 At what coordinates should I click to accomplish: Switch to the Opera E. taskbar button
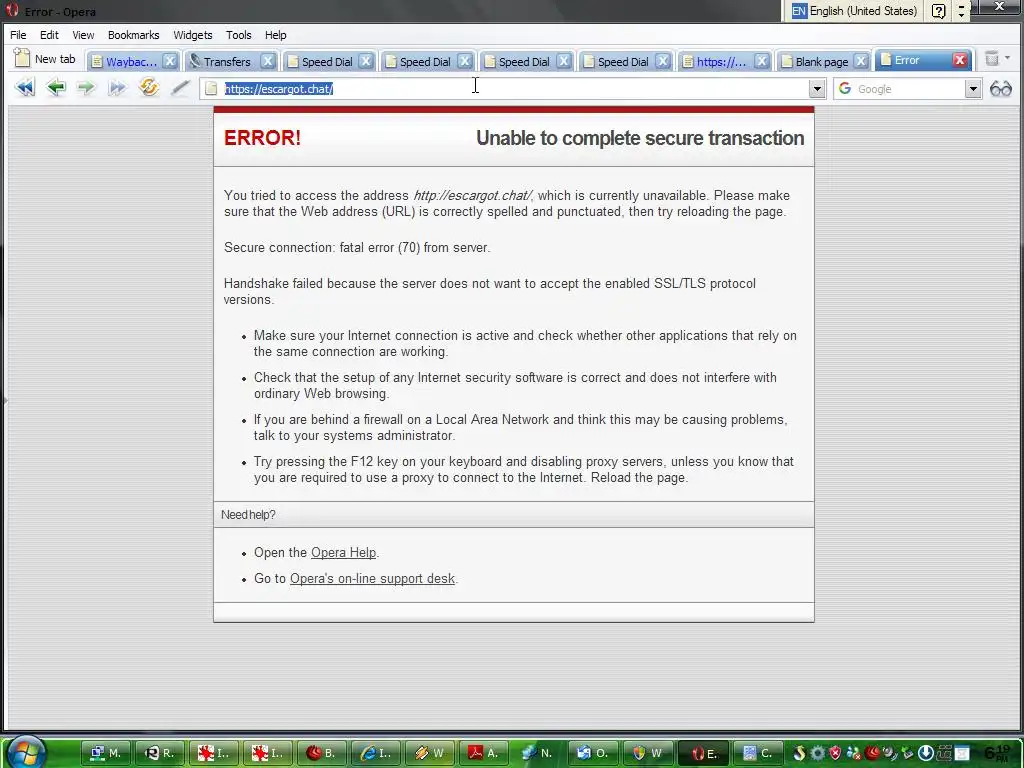(702, 753)
